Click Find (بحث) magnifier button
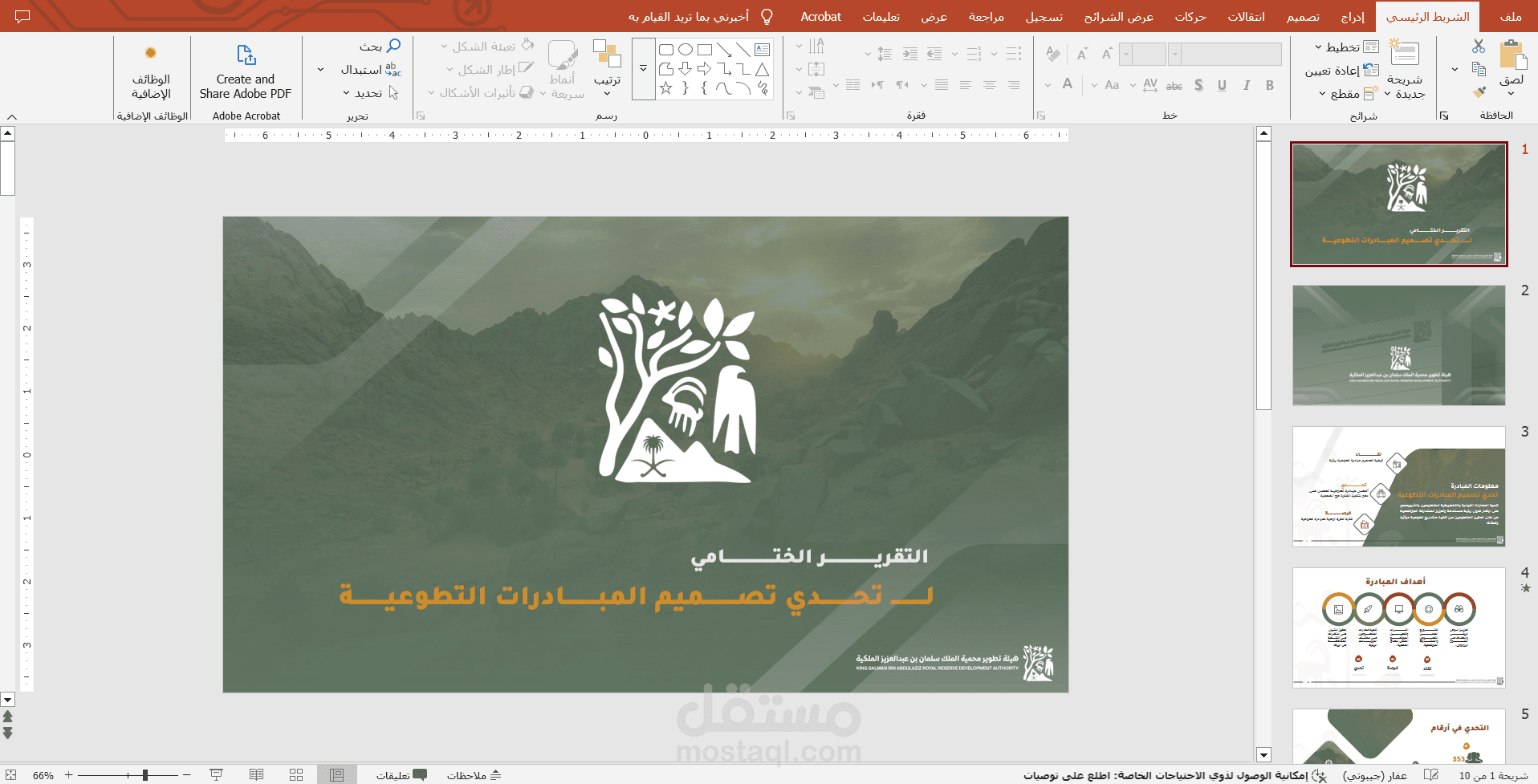The image size is (1538, 784). (x=380, y=47)
